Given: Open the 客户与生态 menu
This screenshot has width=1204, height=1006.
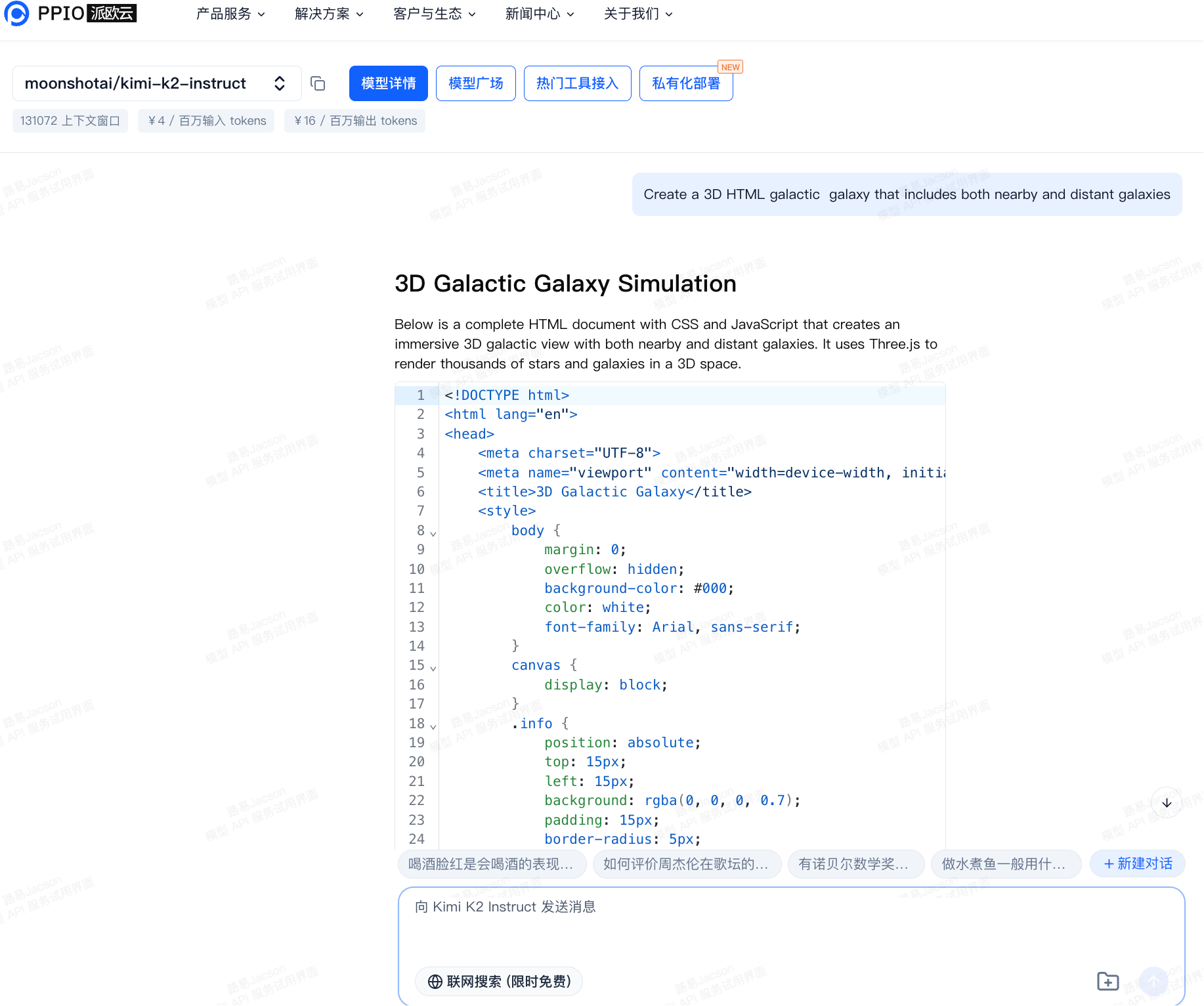Looking at the screenshot, I should coord(434,14).
